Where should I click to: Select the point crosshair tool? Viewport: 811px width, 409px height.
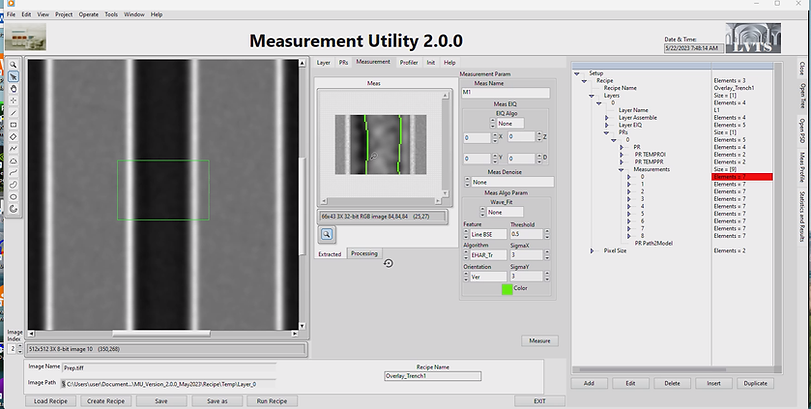tap(13, 101)
